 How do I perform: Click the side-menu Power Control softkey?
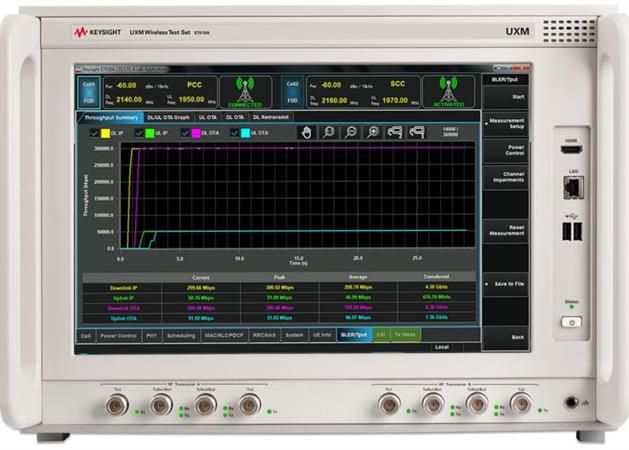[505, 150]
